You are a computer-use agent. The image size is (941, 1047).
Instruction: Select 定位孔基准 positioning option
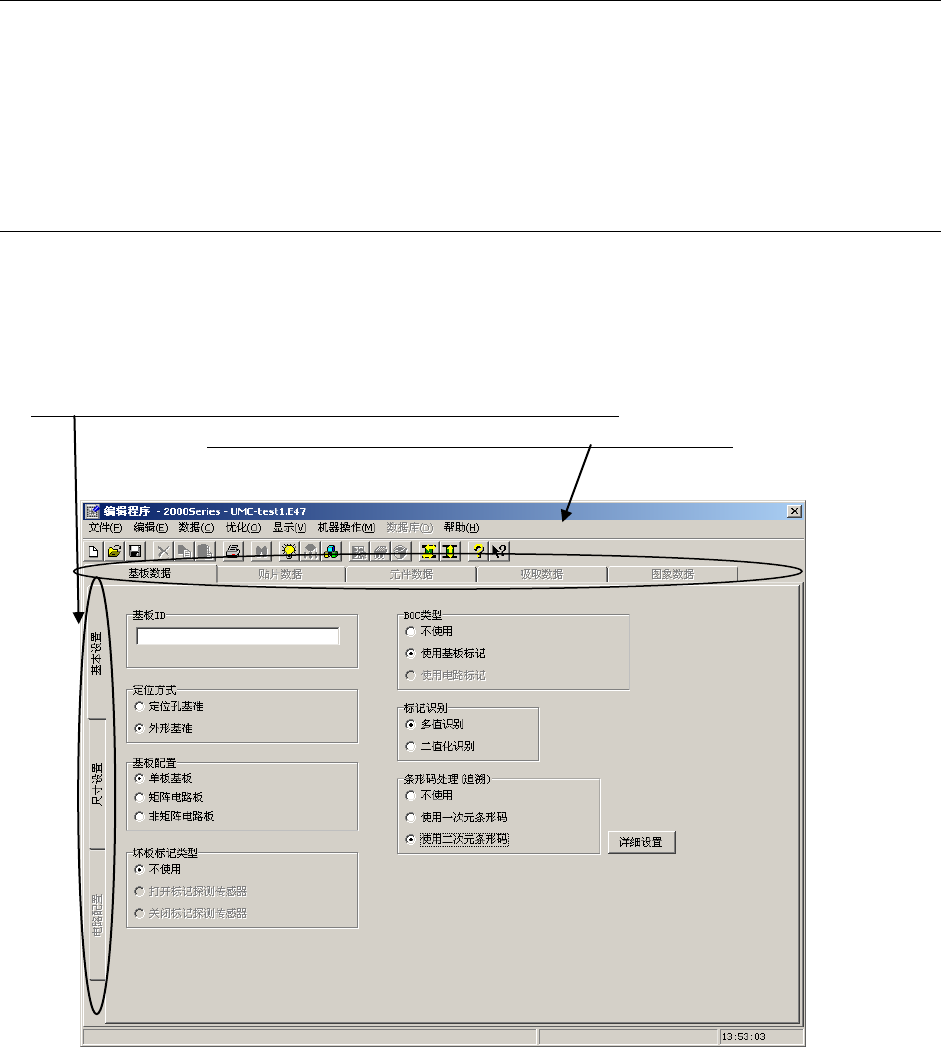(x=169, y=706)
